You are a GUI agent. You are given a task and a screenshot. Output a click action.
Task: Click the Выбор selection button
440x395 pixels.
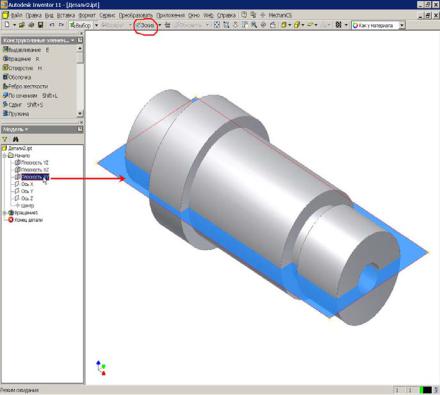tap(80, 25)
